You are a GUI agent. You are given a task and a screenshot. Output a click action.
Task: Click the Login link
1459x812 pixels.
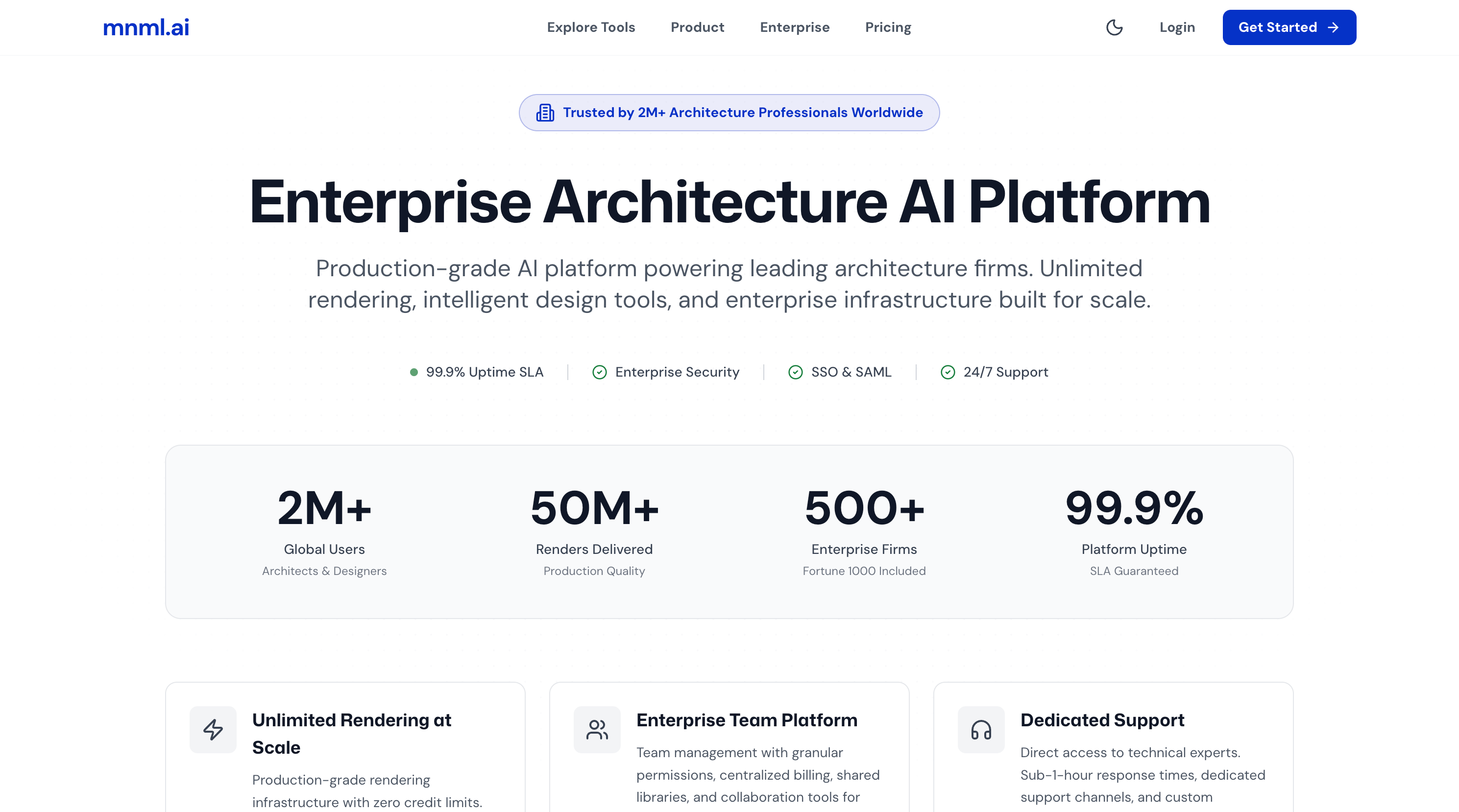click(x=1177, y=27)
